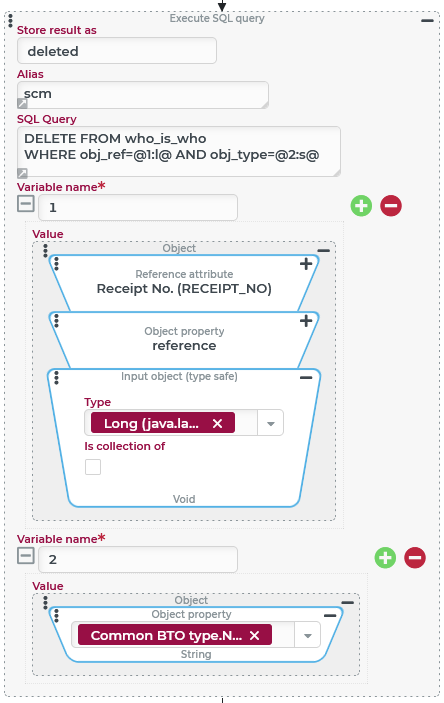Click red remove button beside variable 2

415,558
